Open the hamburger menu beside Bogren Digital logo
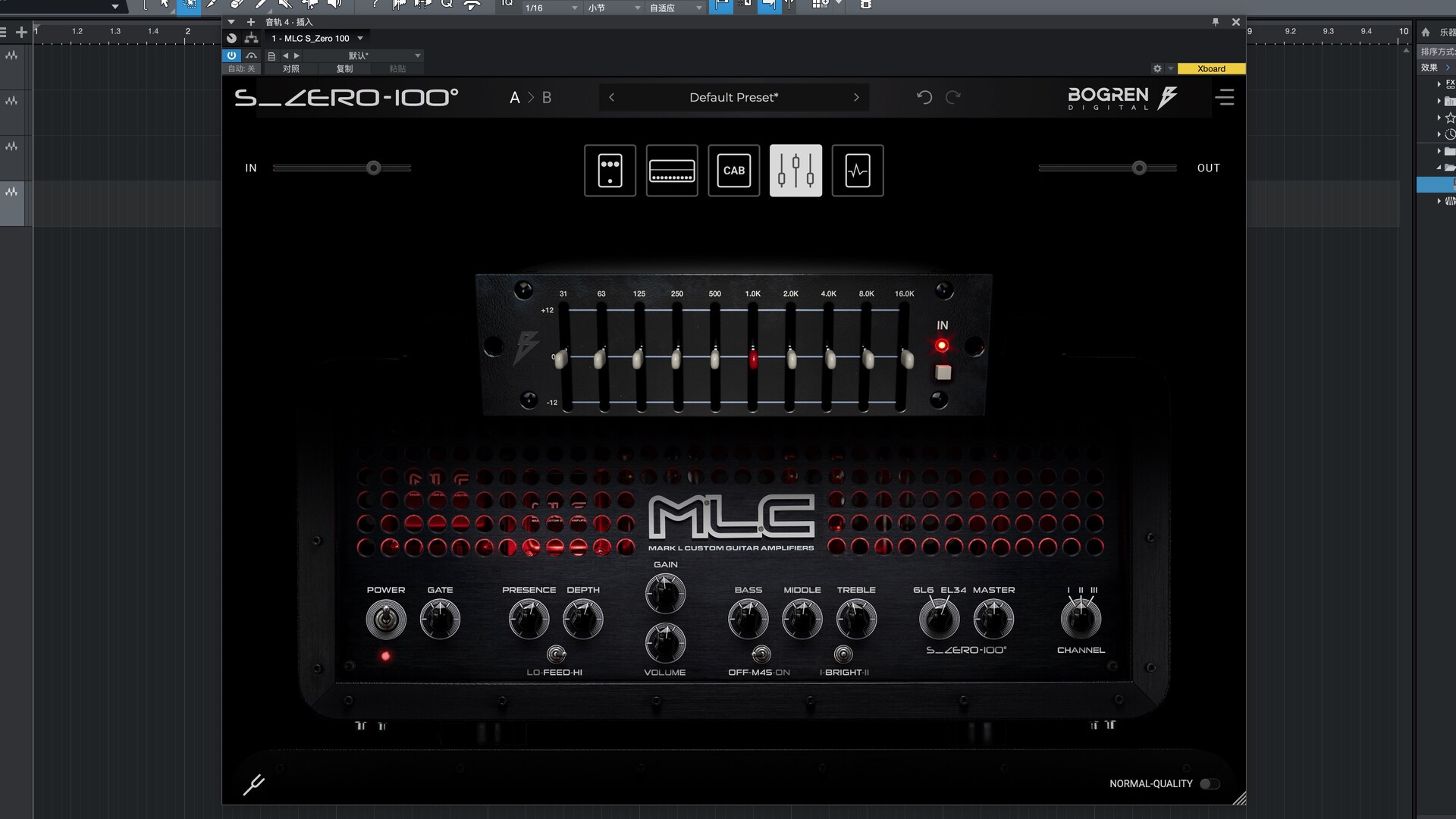Image resolution: width=1456 pixels, height=819 pixels. pyautogui.click(x=1225, y=97)
